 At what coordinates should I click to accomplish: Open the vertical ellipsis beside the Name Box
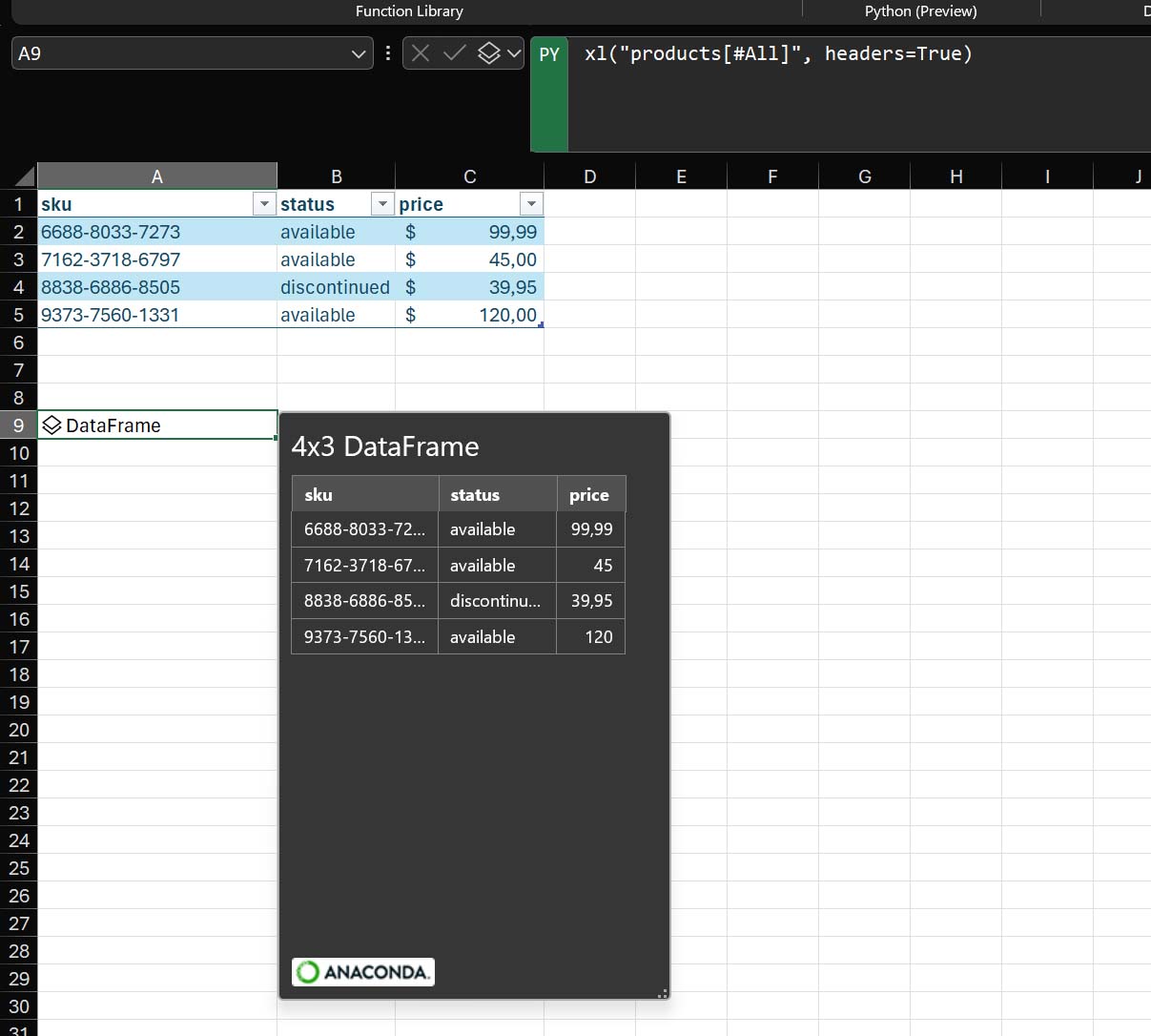click(388, 53)
